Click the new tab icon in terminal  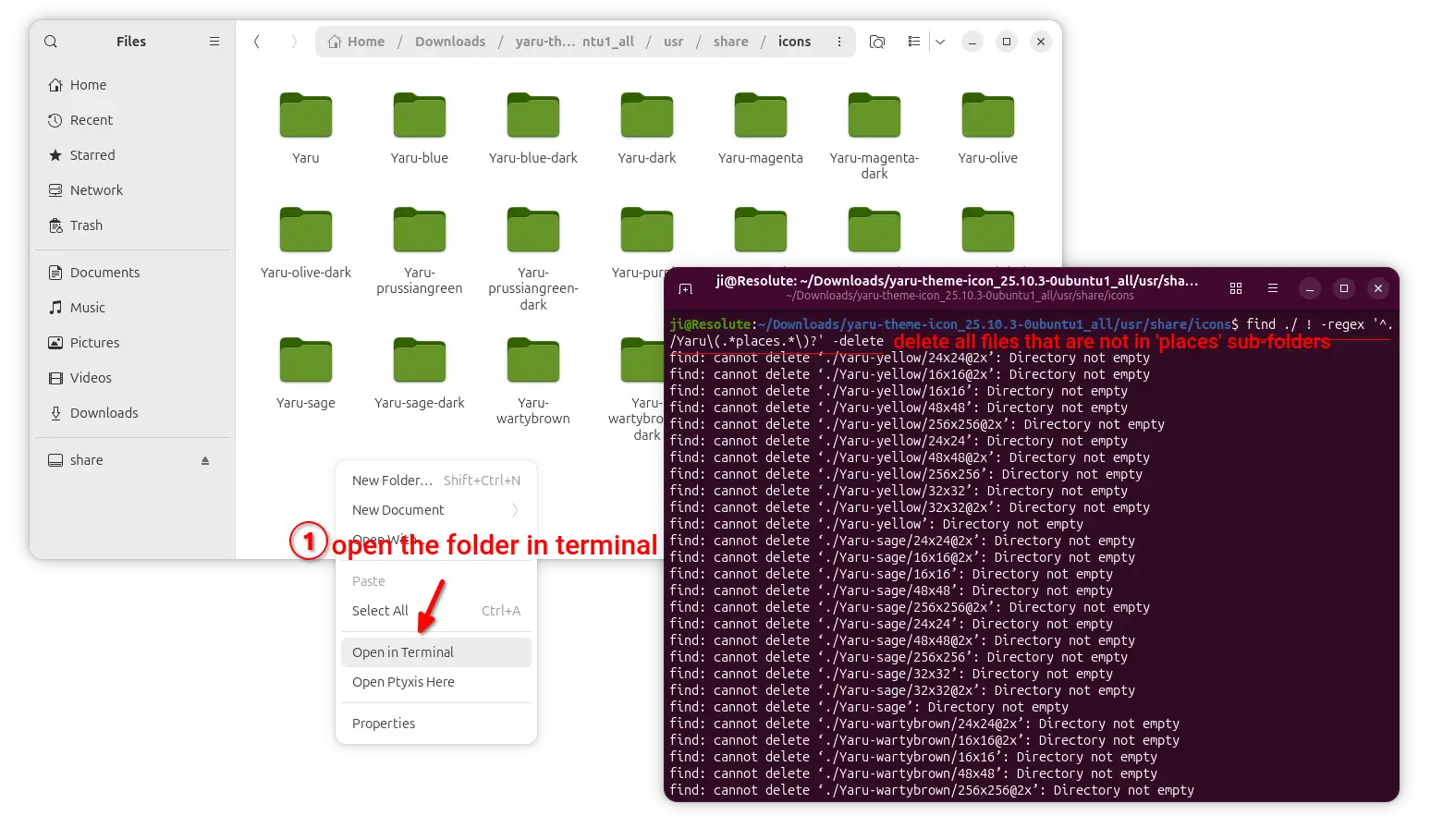pos(686,288)
